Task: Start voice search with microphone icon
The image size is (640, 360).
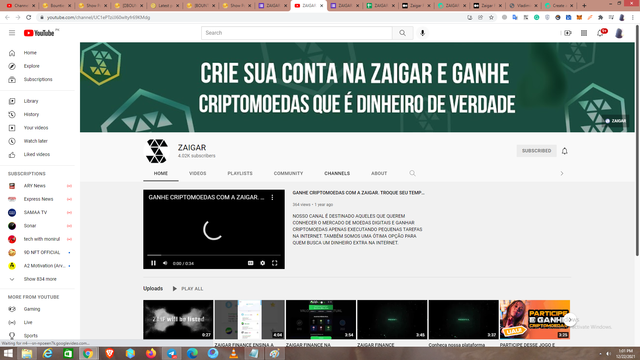Action: pos(422,33)
